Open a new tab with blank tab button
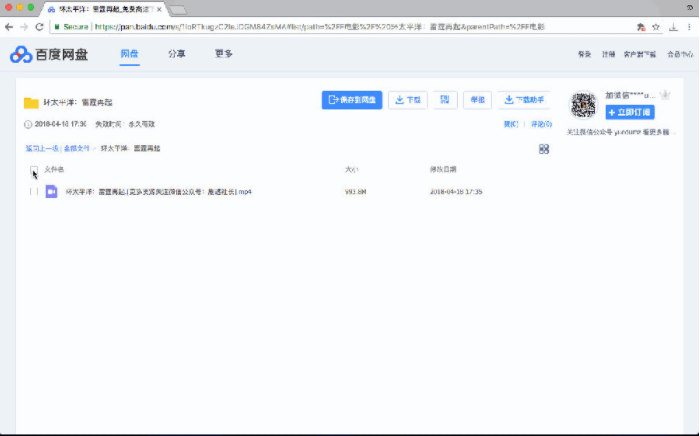The height and width of the screenshot is (436, 700). tap(178, 10)
